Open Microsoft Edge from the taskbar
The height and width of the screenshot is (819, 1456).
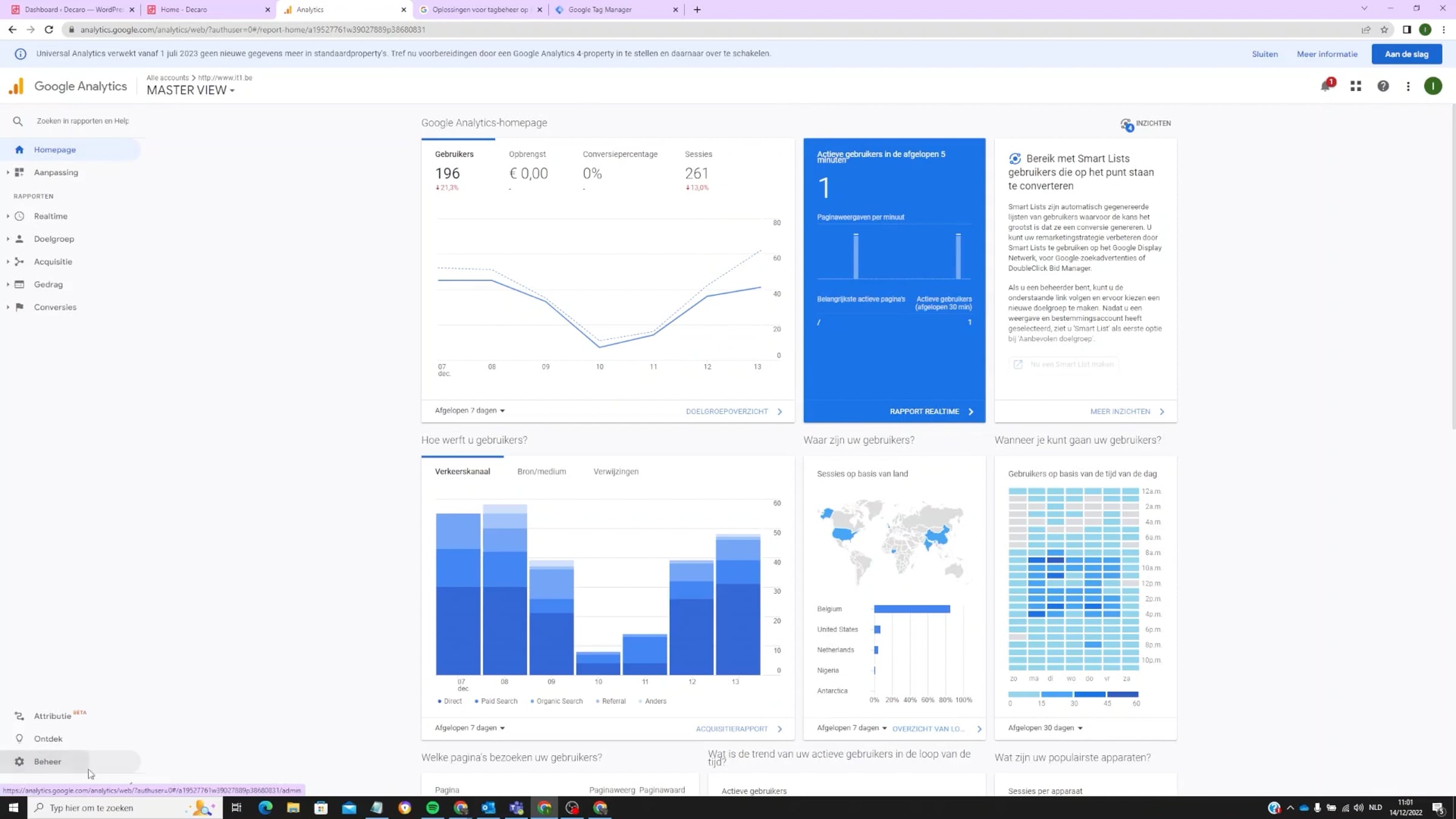[265, 807]
